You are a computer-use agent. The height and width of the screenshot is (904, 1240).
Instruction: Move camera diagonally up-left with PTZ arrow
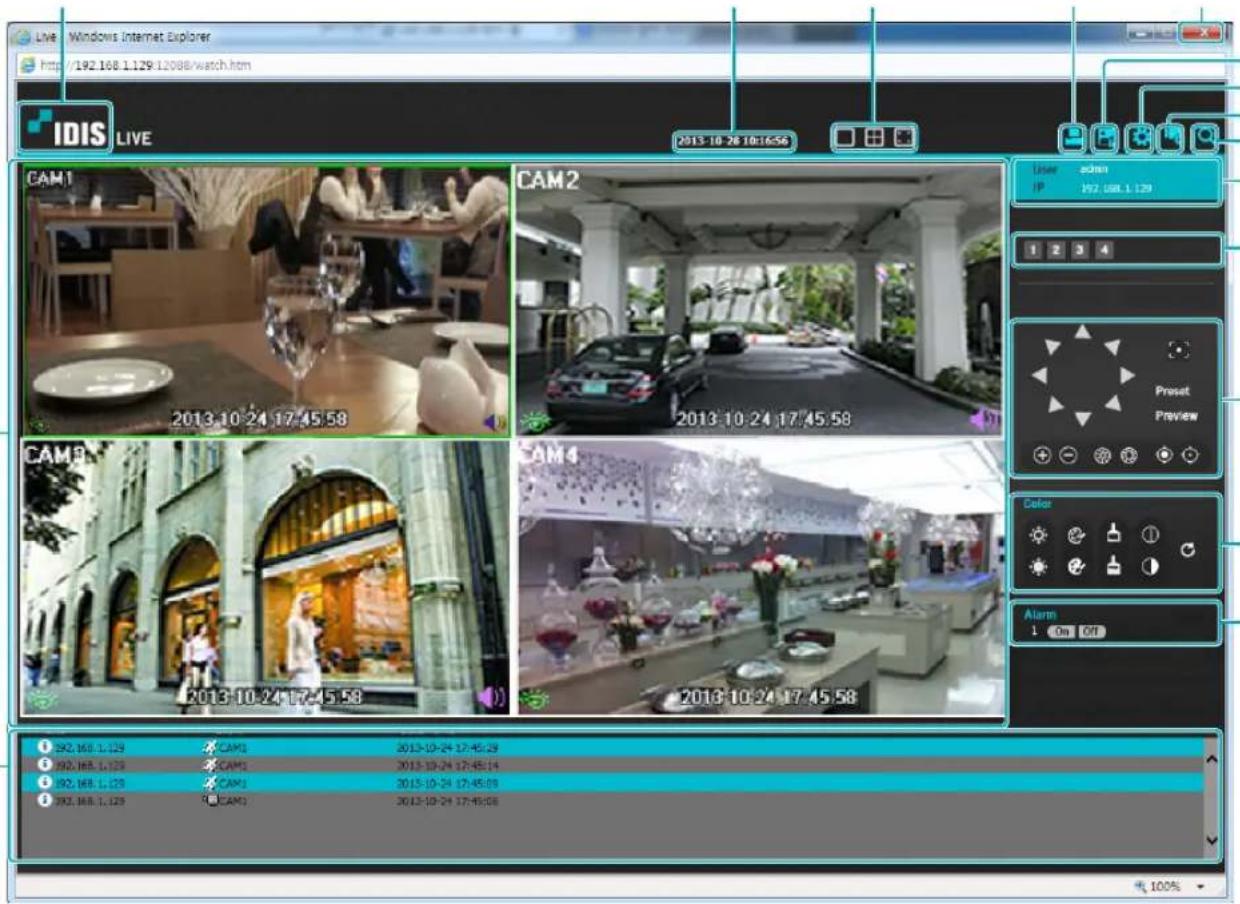1052,347
